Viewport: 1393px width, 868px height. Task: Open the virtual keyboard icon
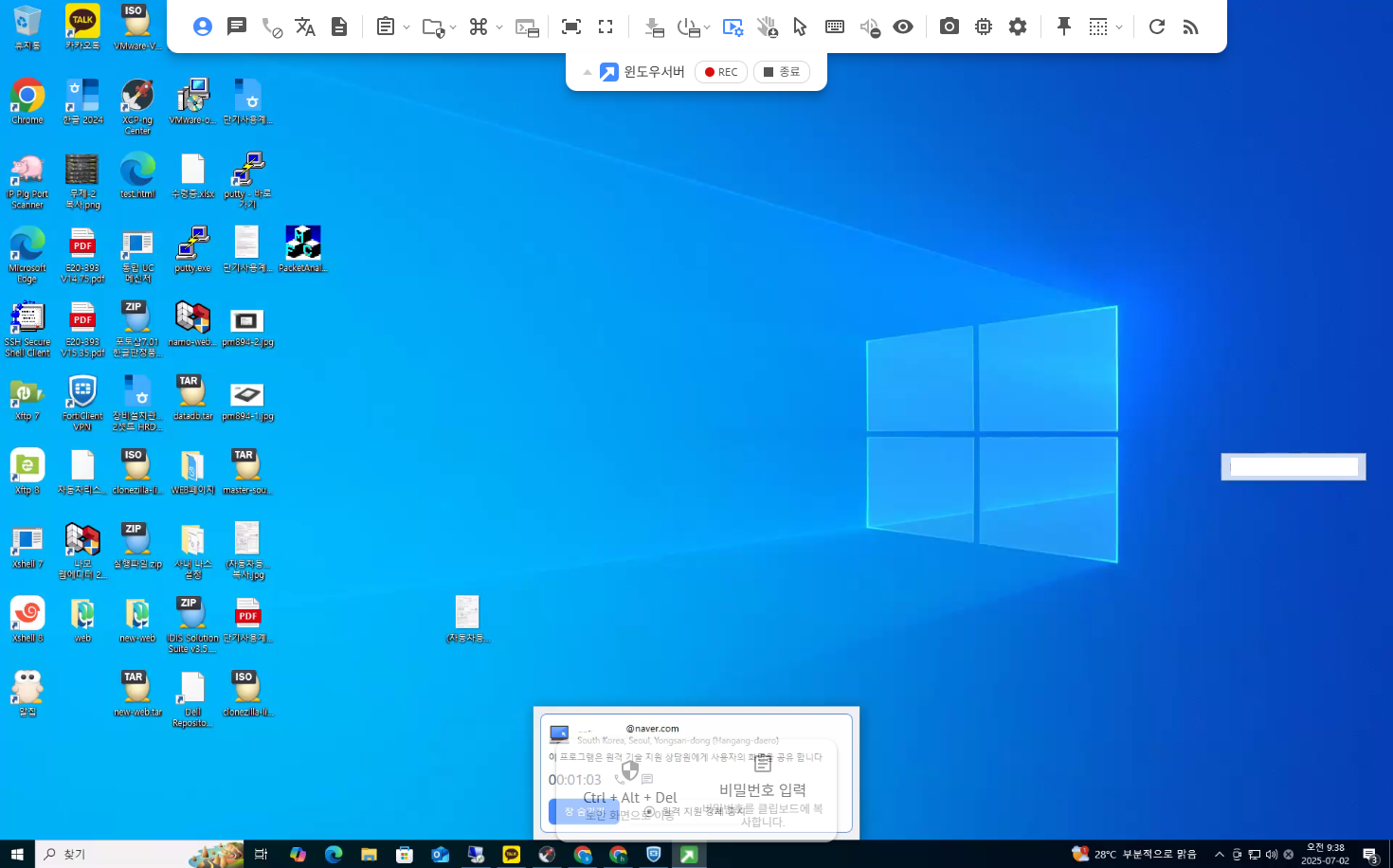click(x=835, y=27)
